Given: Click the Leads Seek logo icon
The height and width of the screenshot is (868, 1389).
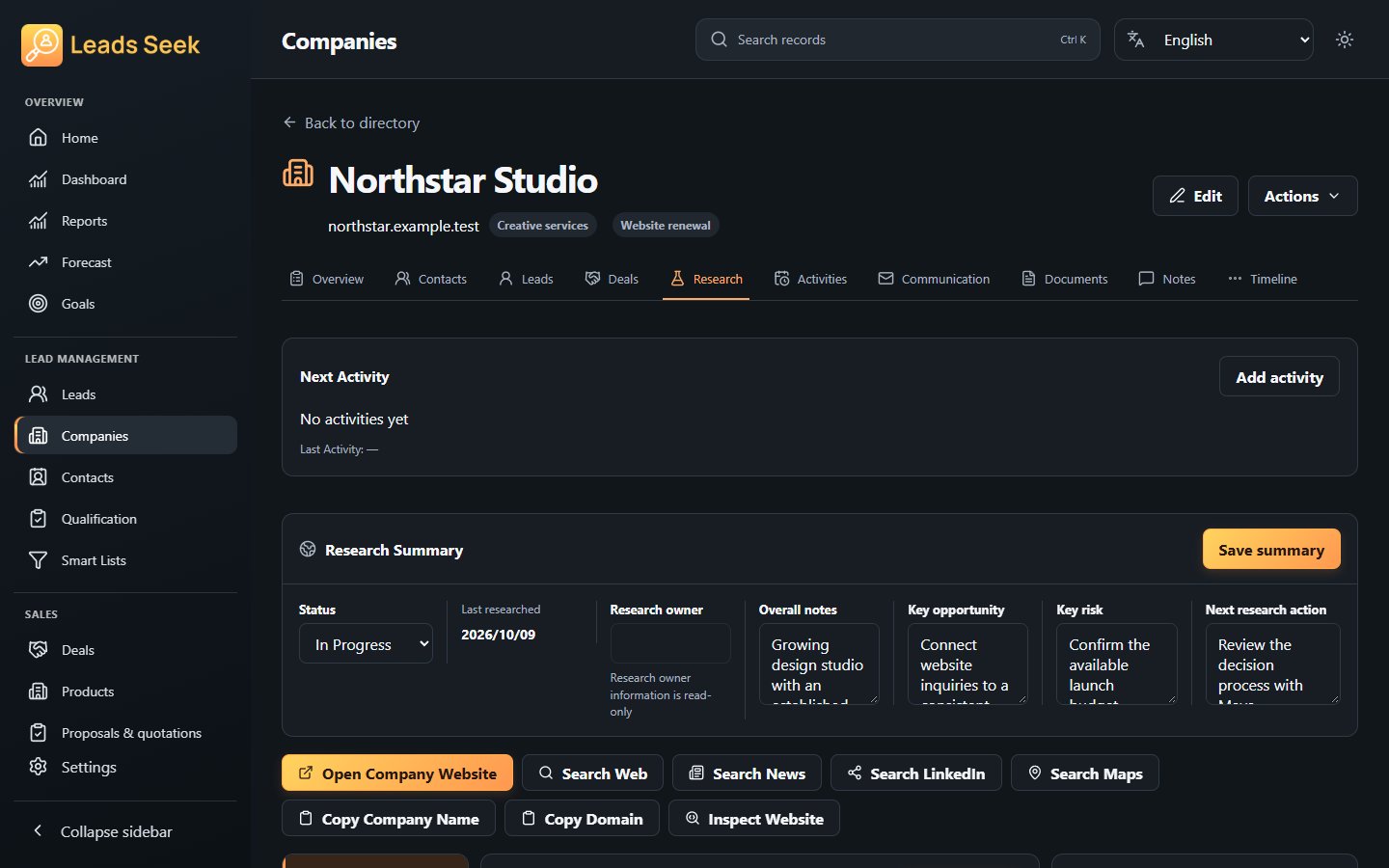Looking at the screenshot, I should pos(41,45).
